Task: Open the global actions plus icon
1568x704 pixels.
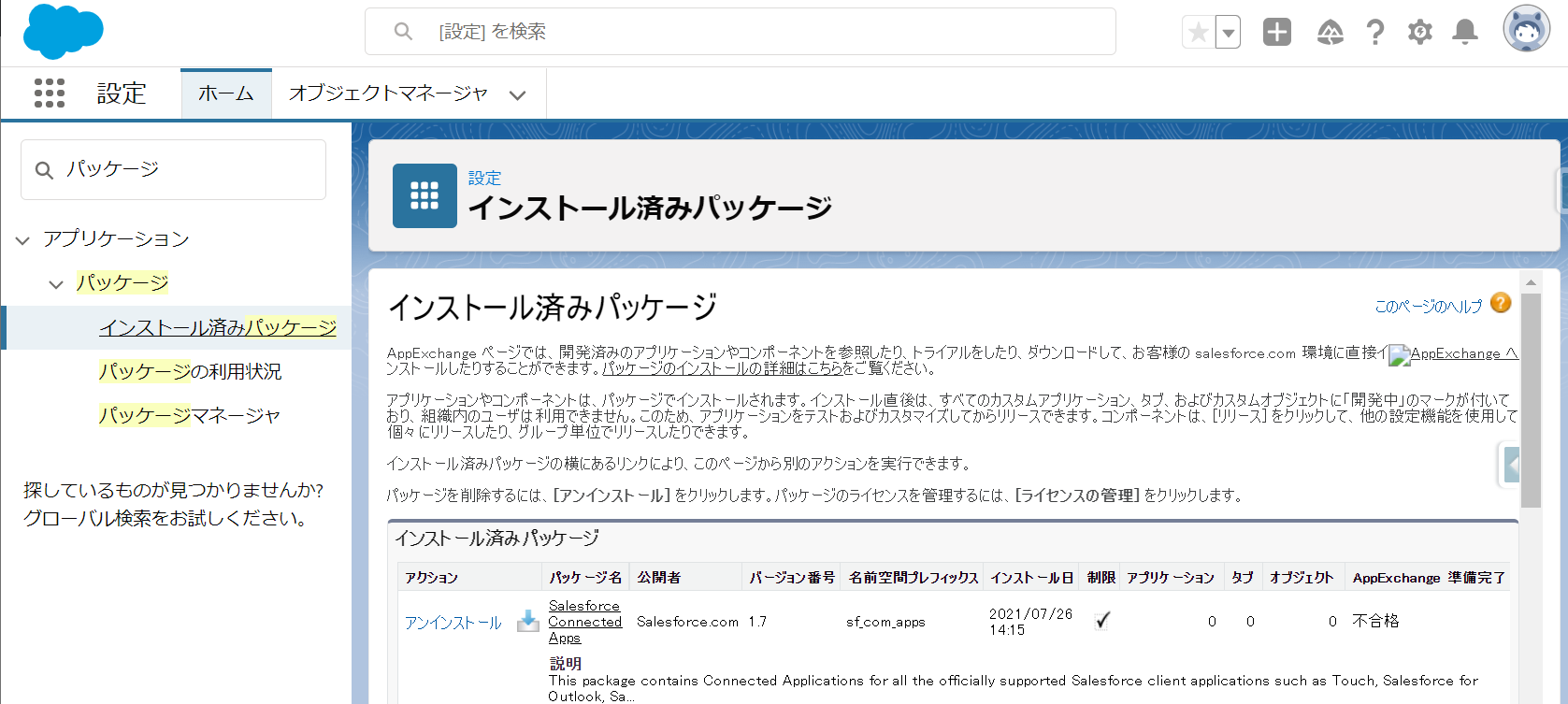Action: [1276, 33]
